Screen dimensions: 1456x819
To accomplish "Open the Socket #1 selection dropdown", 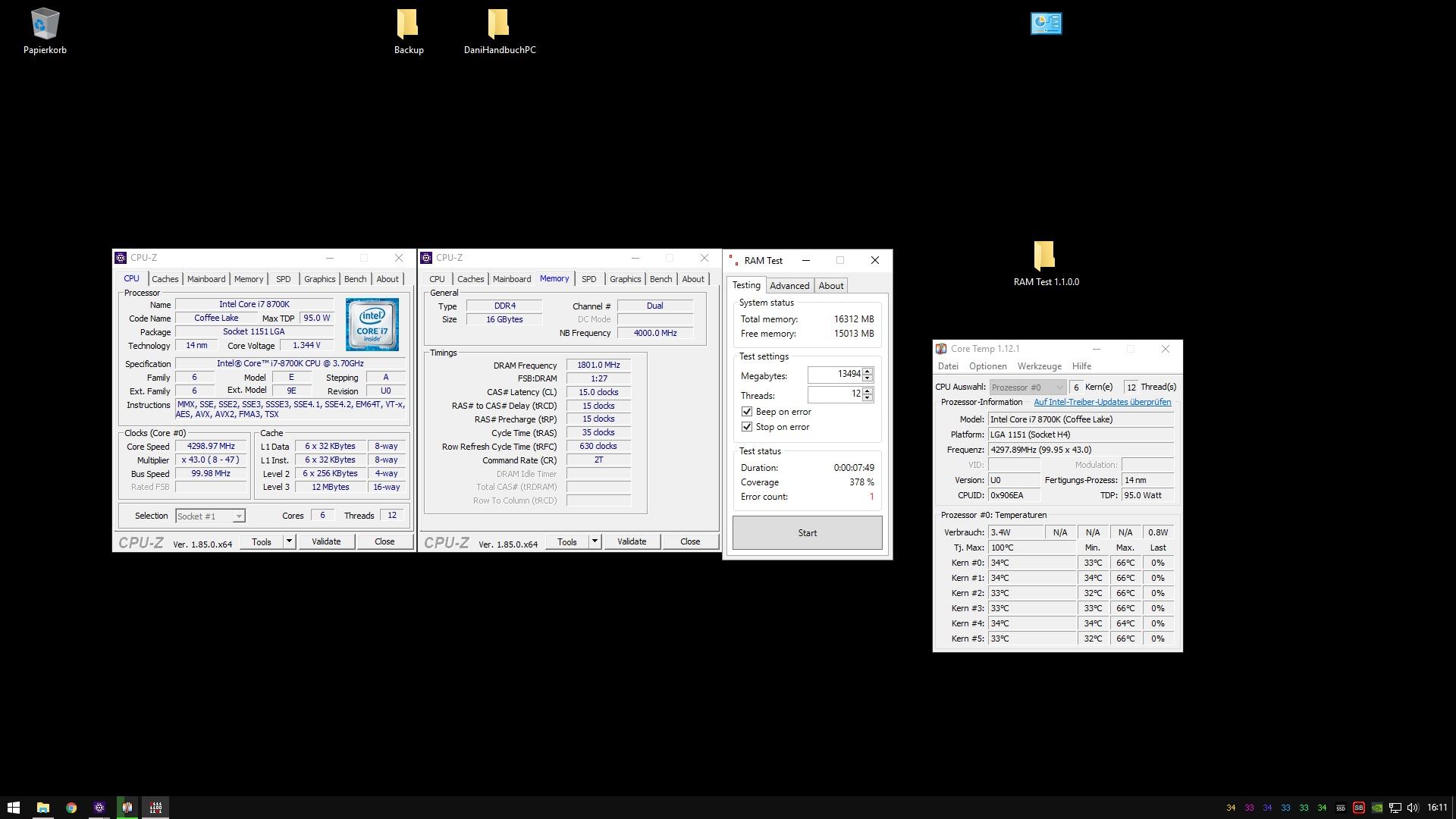I will coord(238,516).
